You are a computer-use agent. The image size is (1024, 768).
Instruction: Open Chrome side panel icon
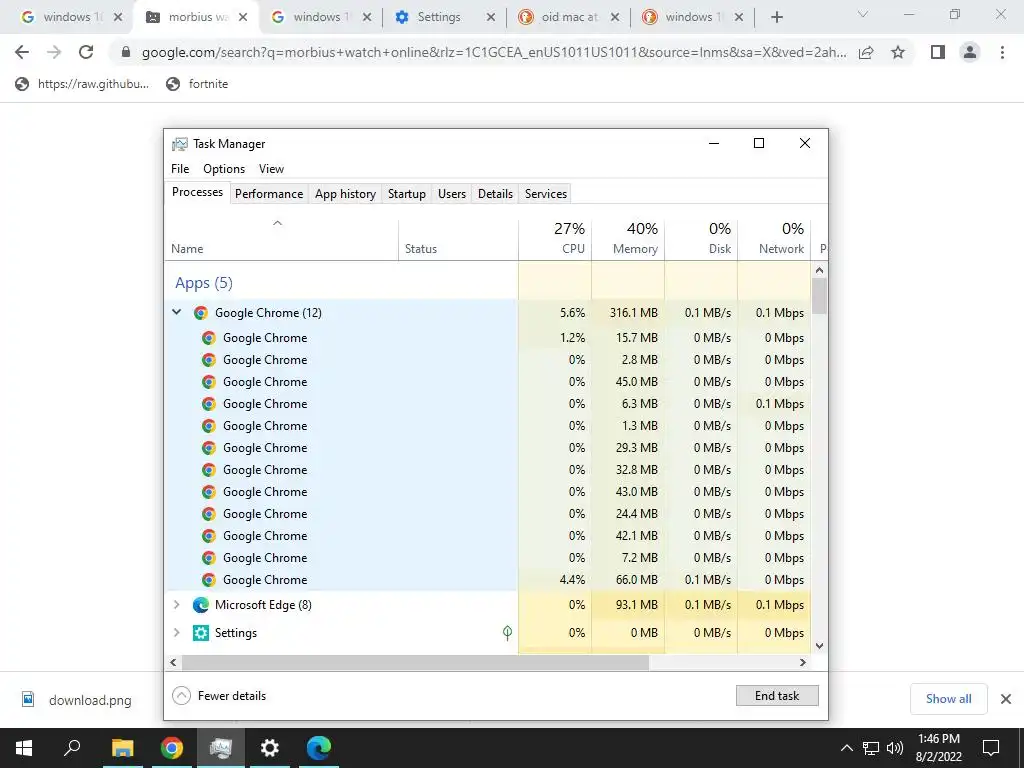(x=938, y=52)
